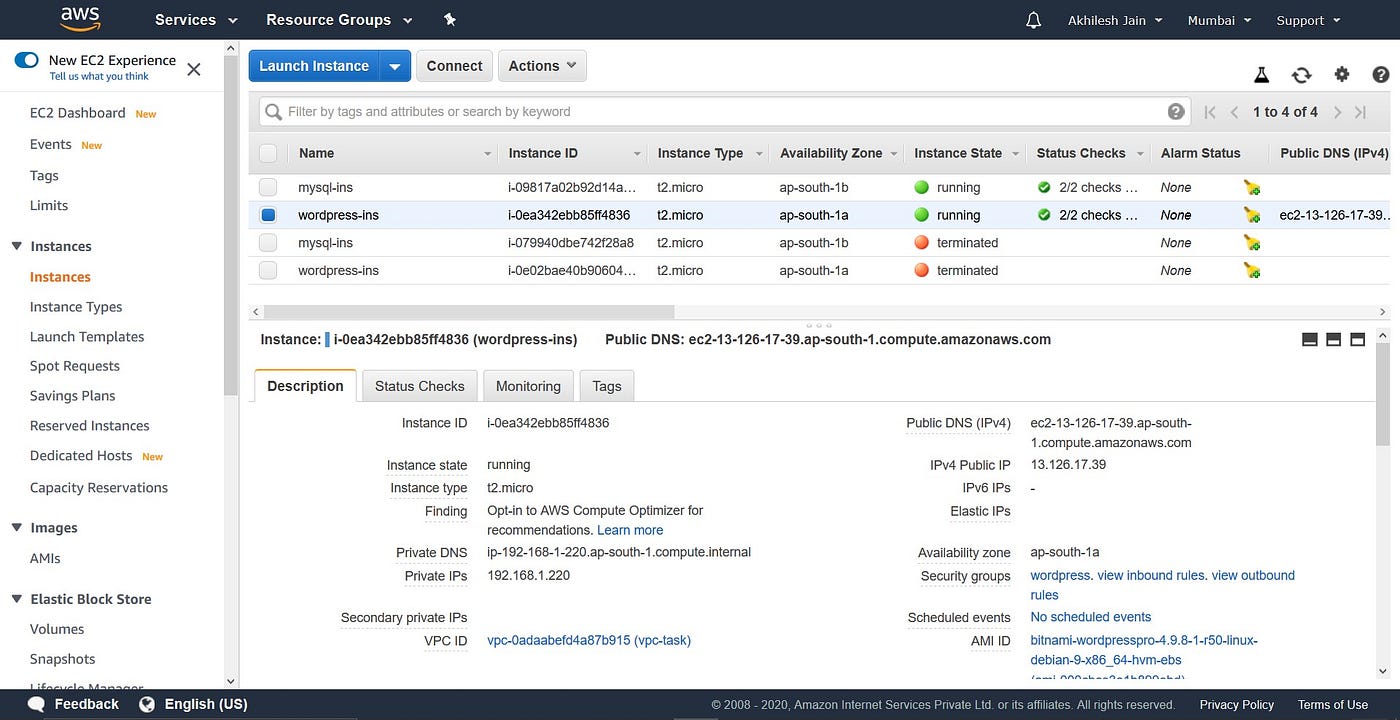Open the experiments flask icon
Screen dimensions: 1400x720
[1262, 75]
